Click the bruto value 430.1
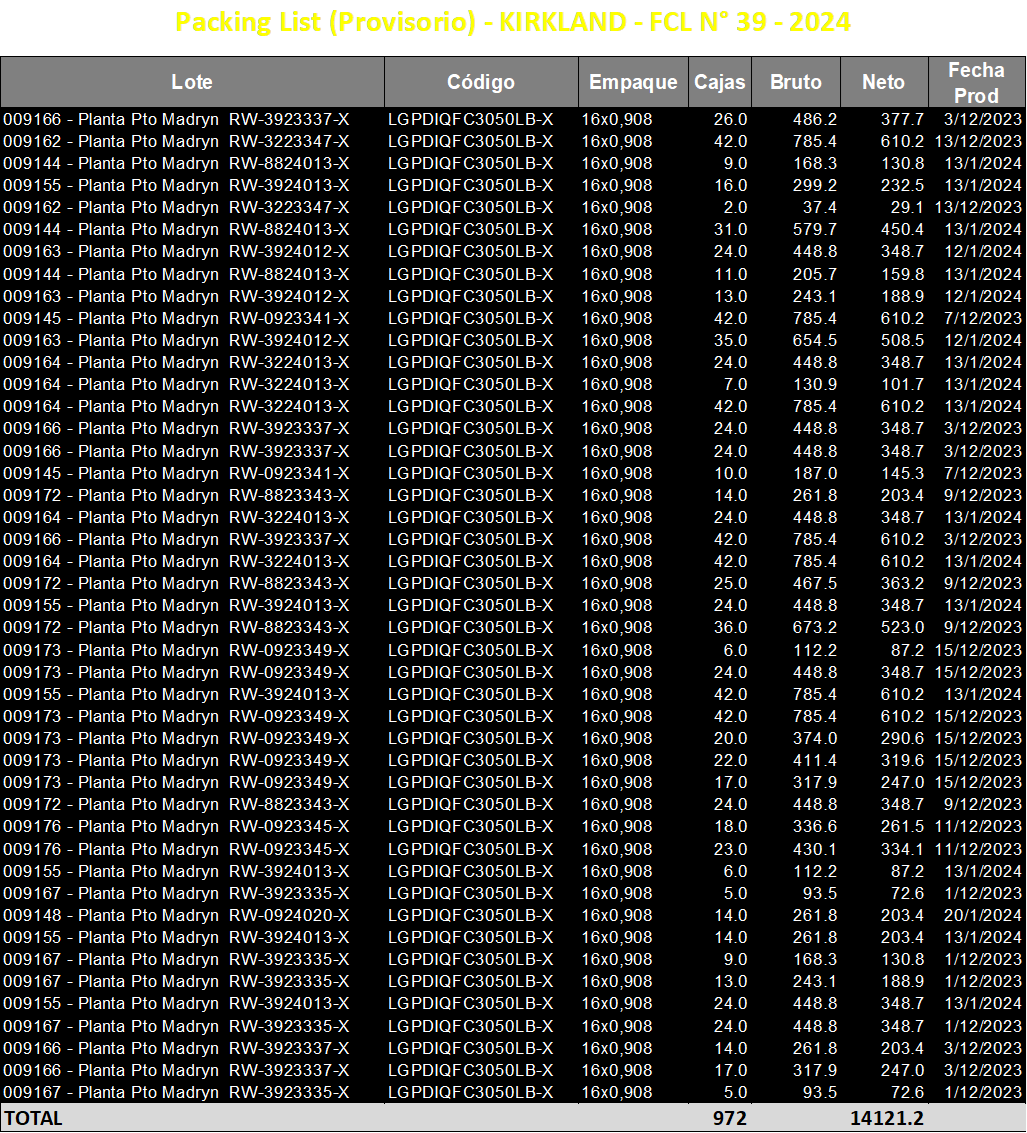1027x1133 pixels. (x=815, y=849)
